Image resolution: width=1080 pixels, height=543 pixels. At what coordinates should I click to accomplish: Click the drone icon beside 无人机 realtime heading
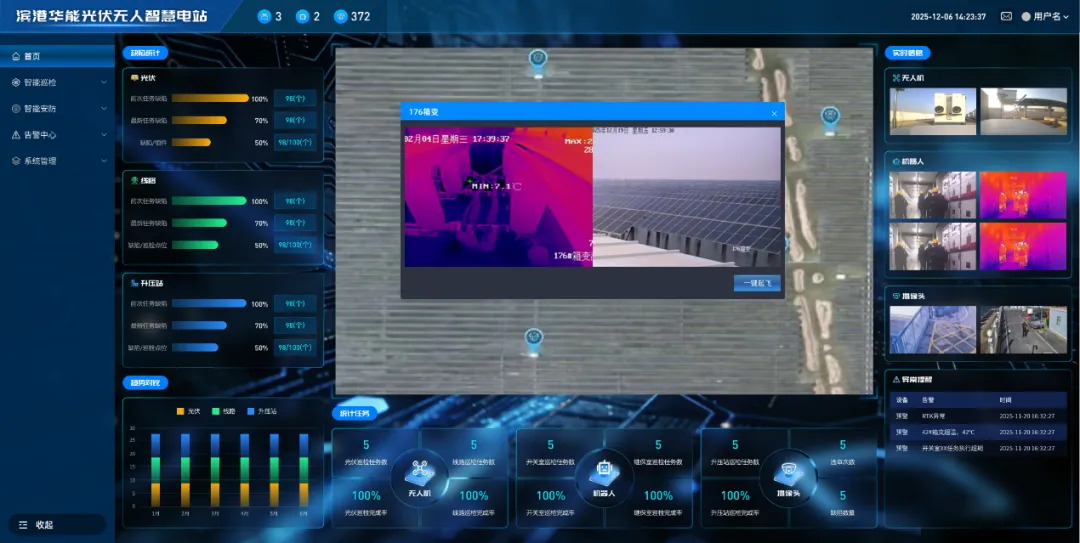tap(896, 78)
